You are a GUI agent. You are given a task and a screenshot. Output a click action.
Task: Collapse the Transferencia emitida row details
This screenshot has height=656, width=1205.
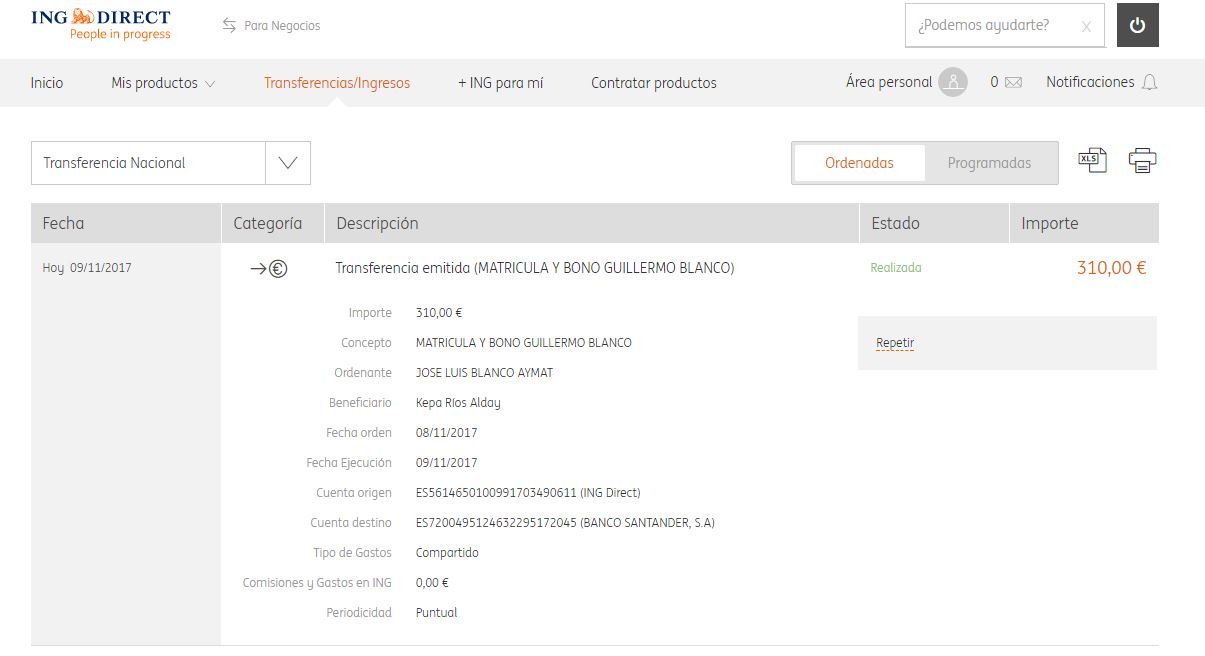534,268
